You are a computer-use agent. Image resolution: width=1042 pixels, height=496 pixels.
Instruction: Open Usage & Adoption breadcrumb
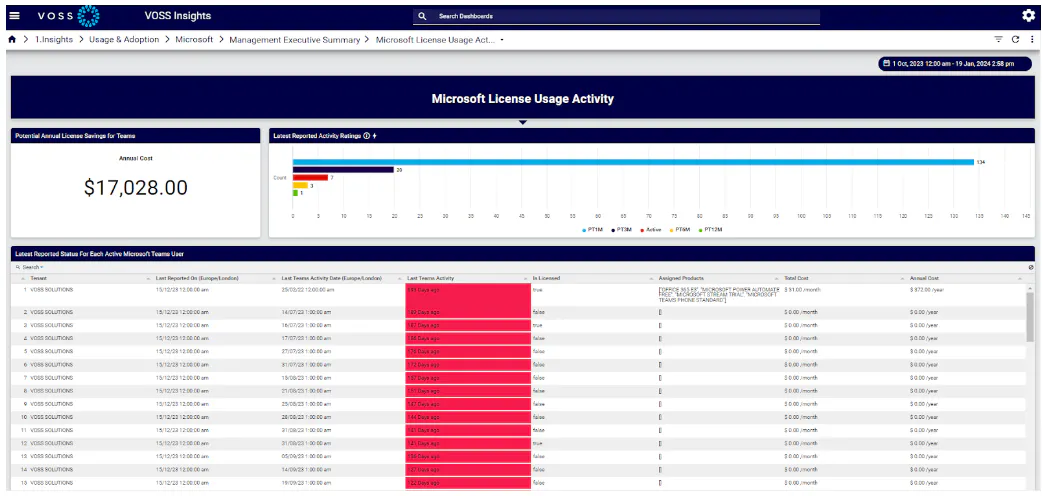pos(124,40)
